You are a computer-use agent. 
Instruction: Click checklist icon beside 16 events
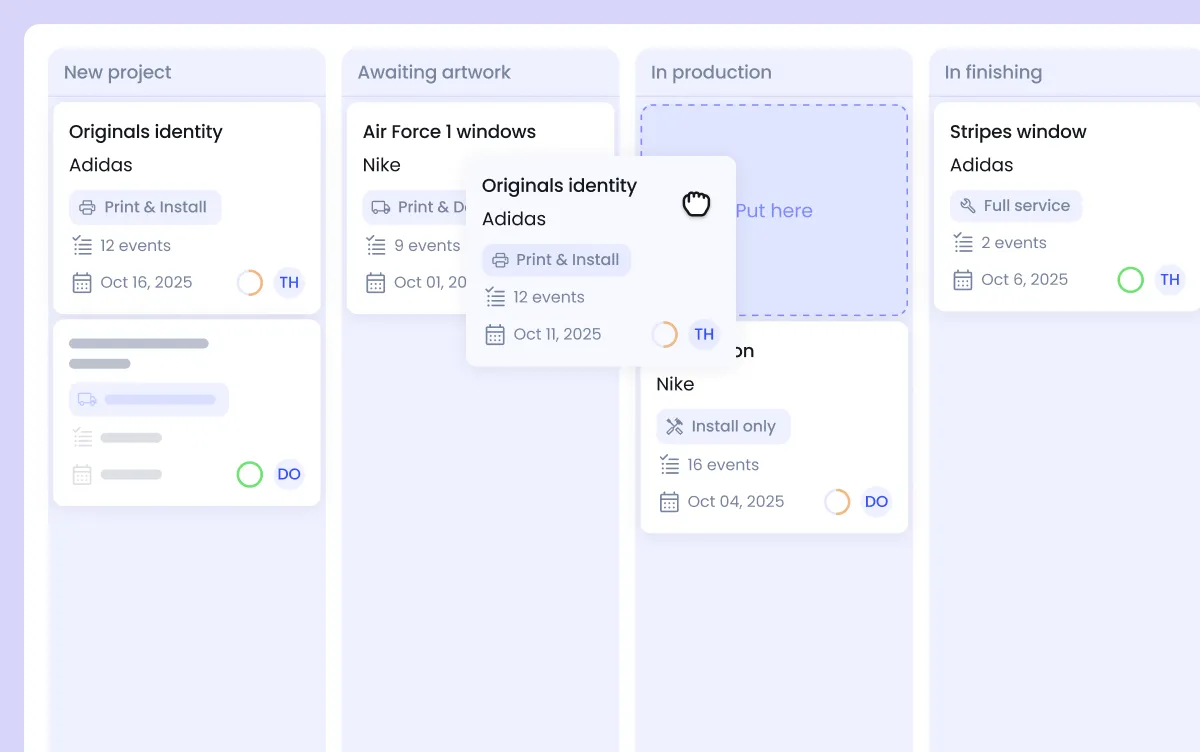(670, 464)
